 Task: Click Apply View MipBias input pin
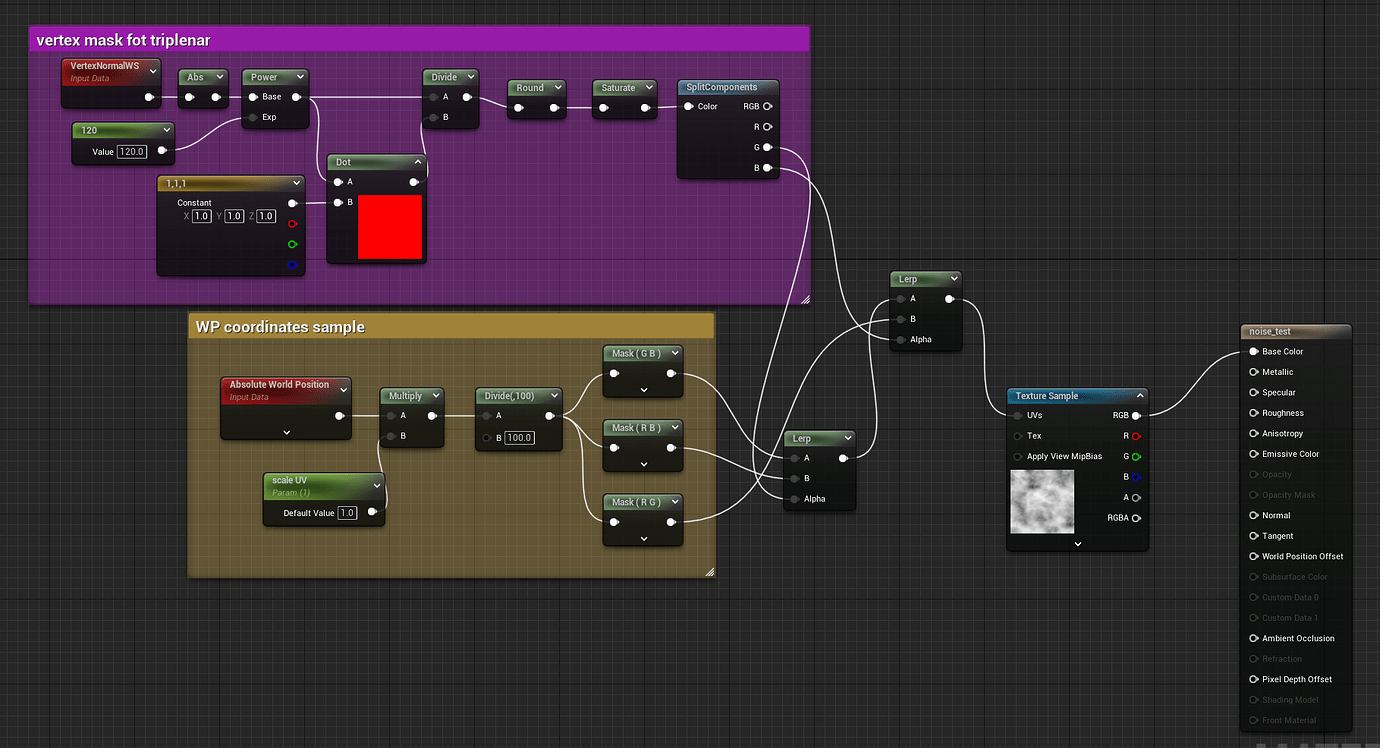1018,456
